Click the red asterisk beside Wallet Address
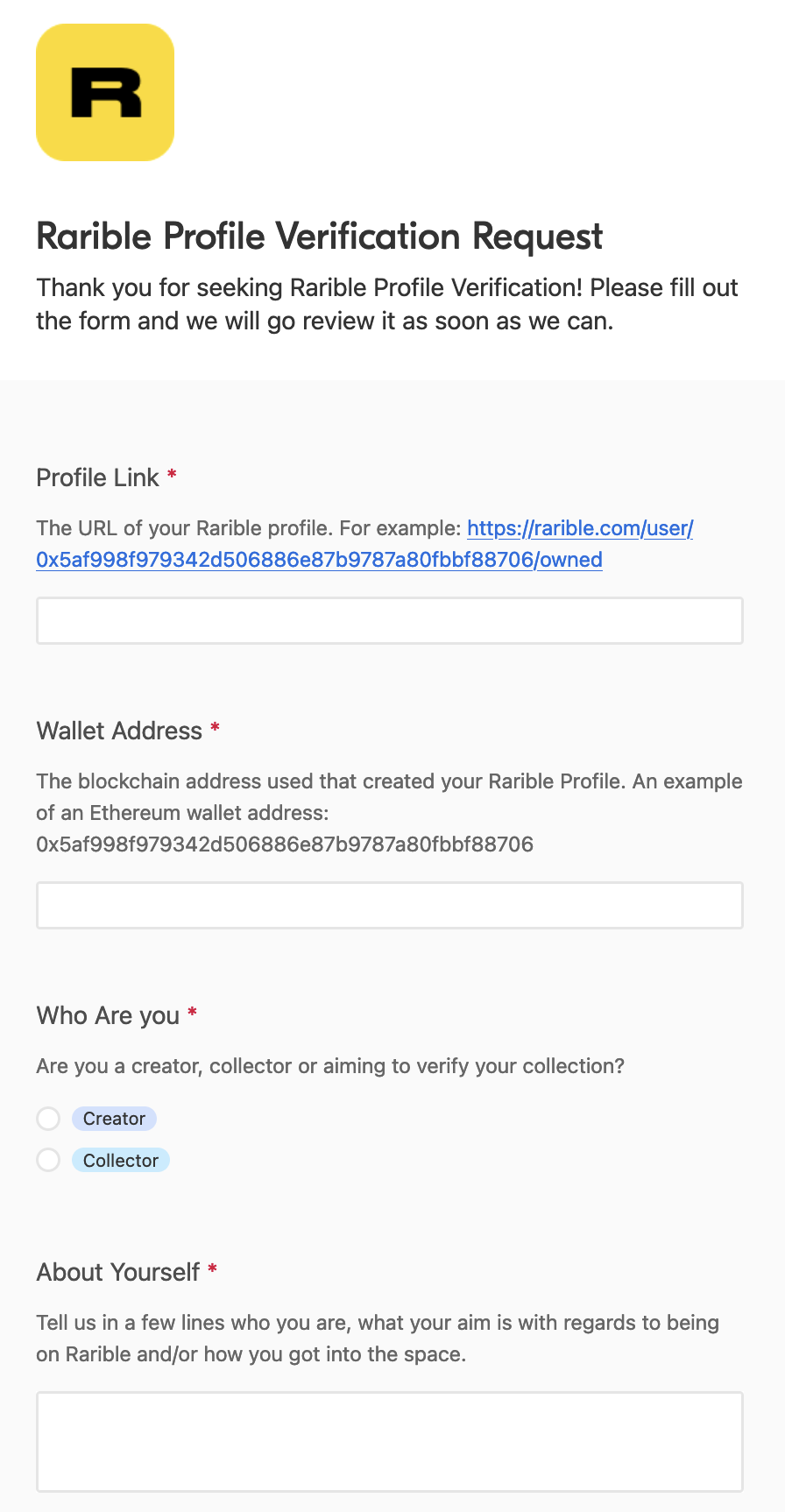 click(x=215, y=728)
